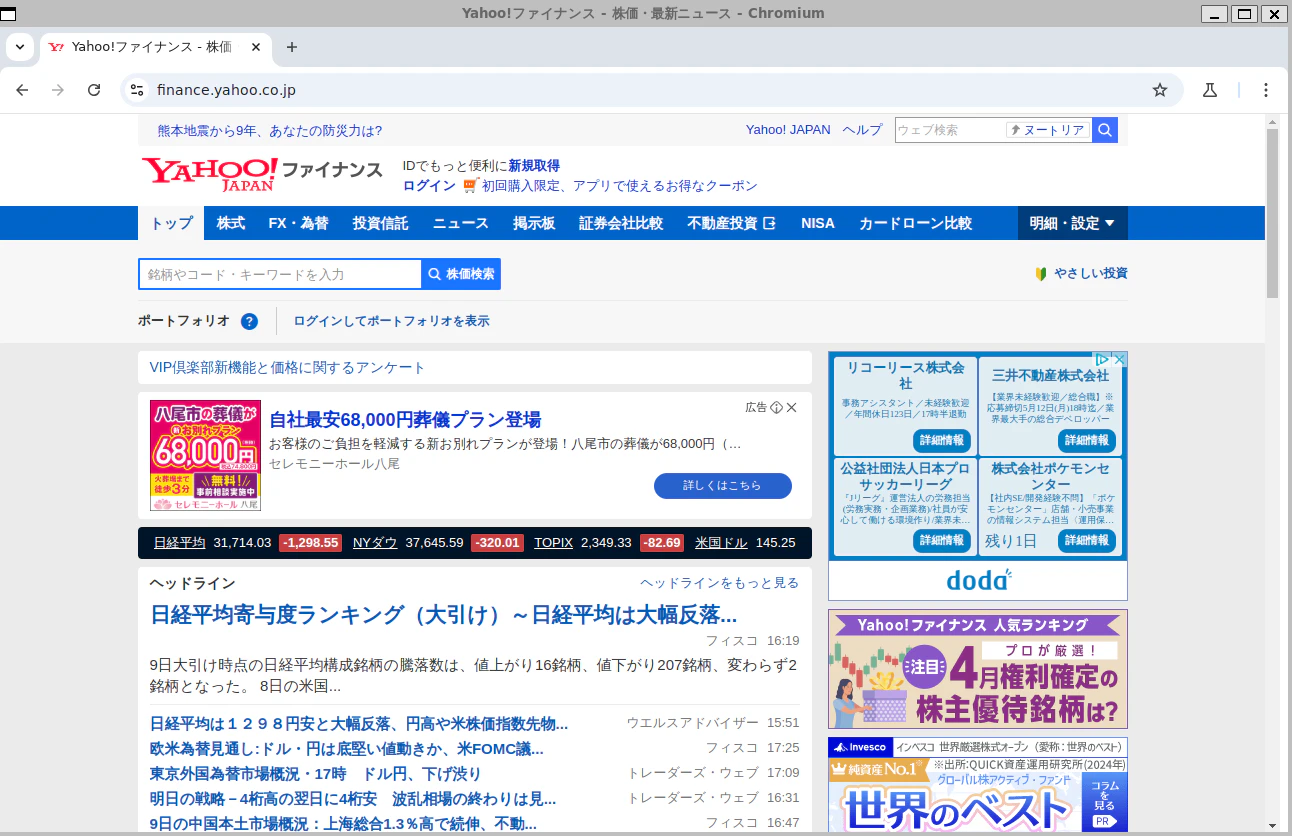The image size is (1292, 836).
Task: Open 明日の戦略 news link
Action: (x=353, y=799)
